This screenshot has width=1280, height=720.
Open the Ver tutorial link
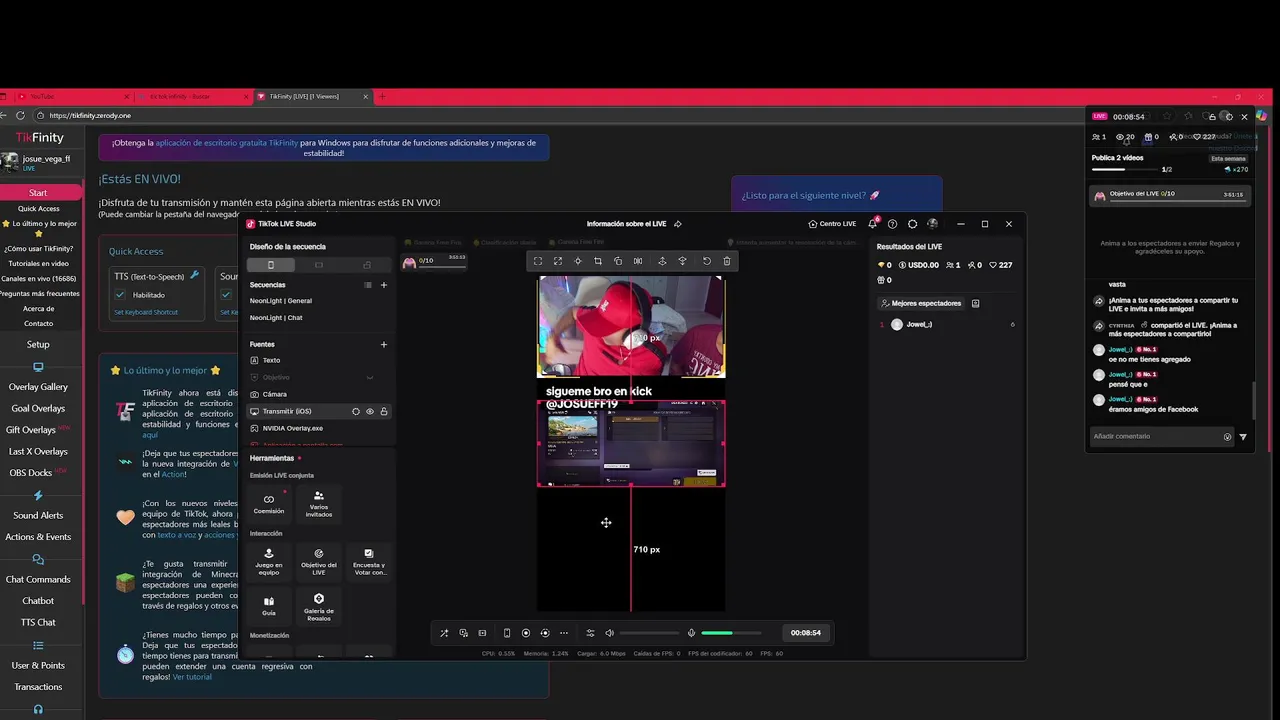pyautogui.click(x=192, y=677)
